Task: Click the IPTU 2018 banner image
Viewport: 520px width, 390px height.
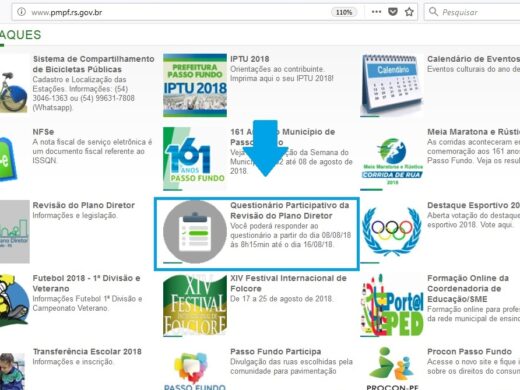Action: click(195, 85)
